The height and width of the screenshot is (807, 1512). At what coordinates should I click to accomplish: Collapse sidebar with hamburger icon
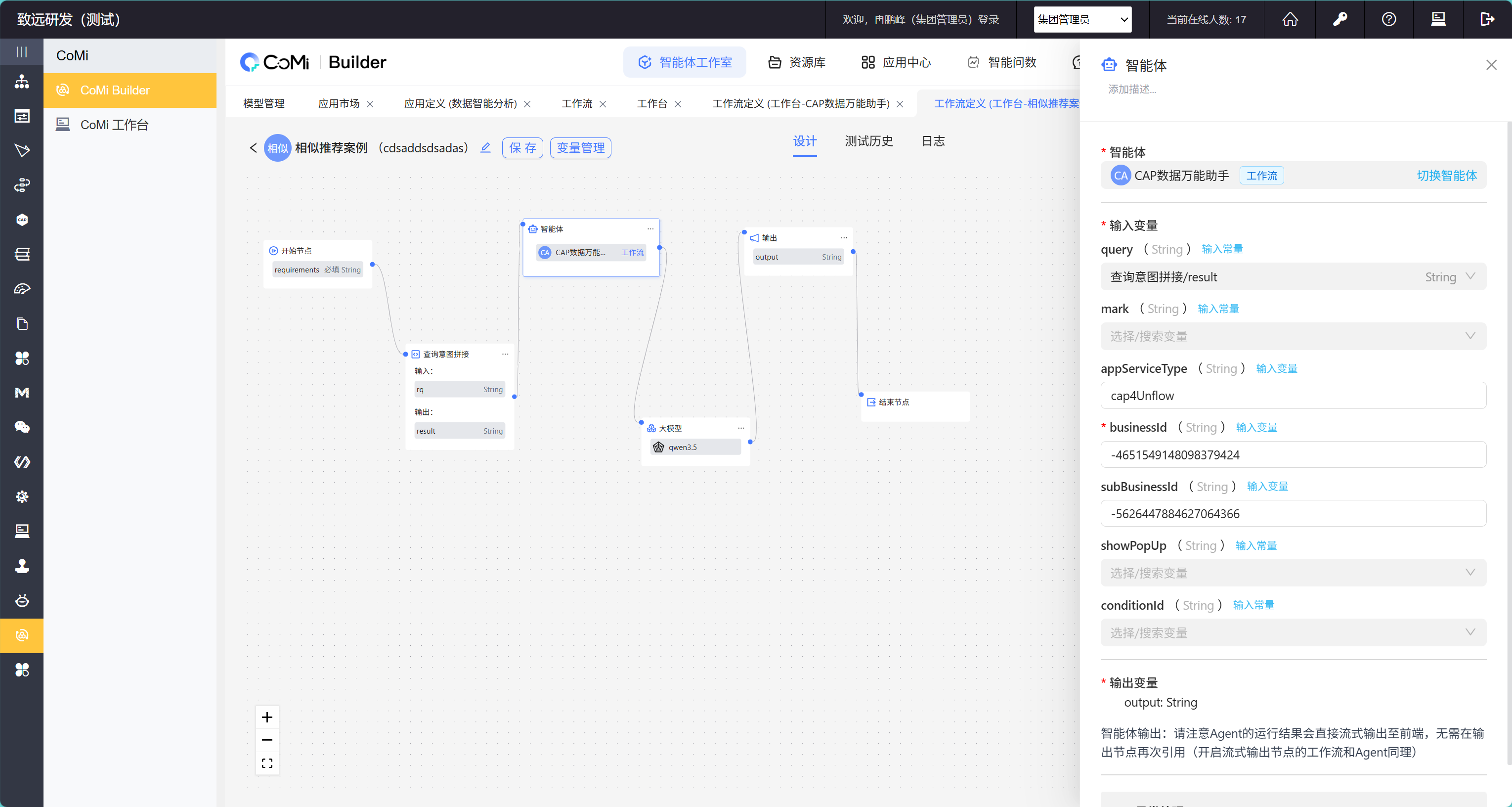(x=22, y=52)
